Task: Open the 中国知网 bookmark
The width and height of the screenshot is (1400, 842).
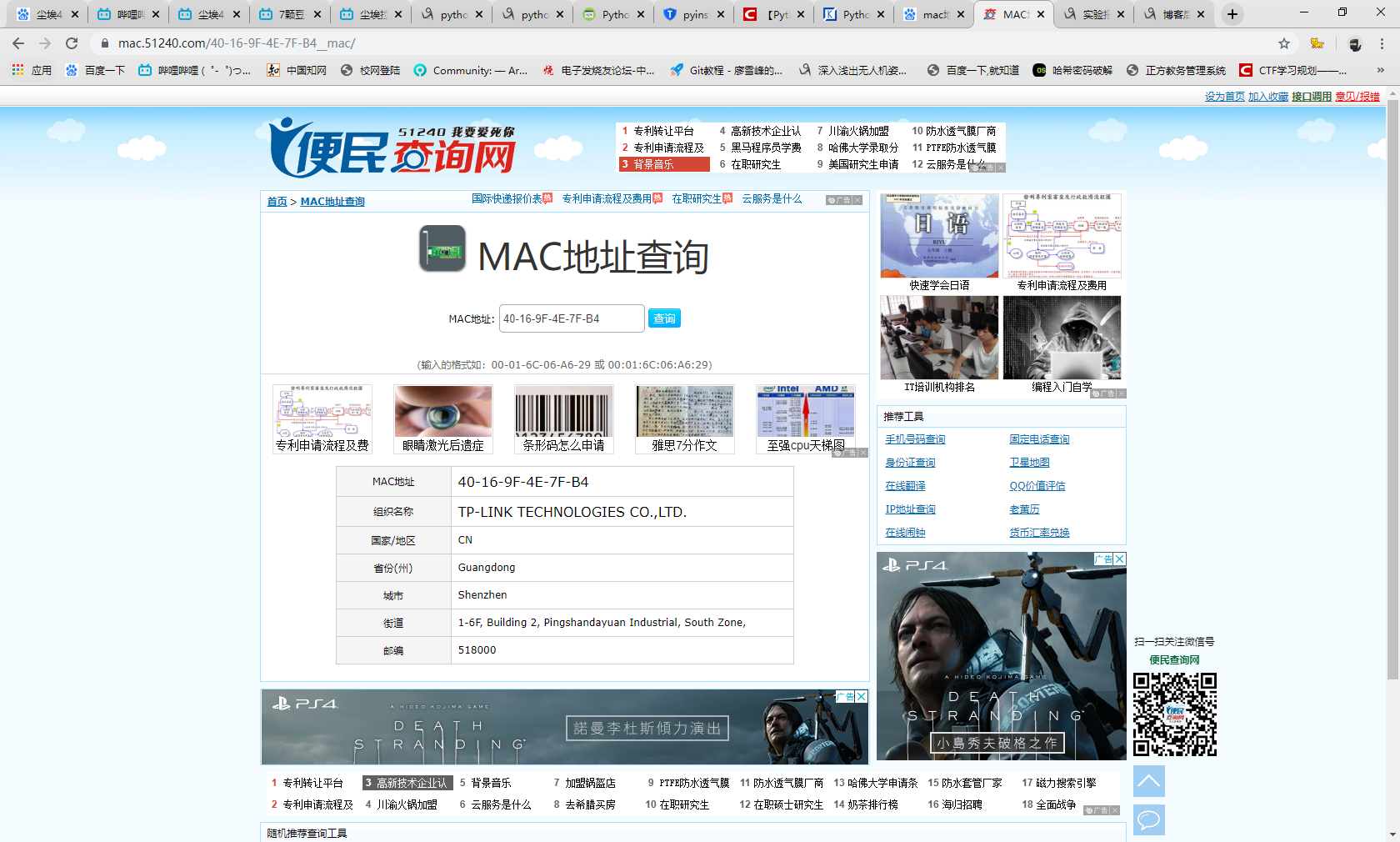Action: [x=297, y=70]
